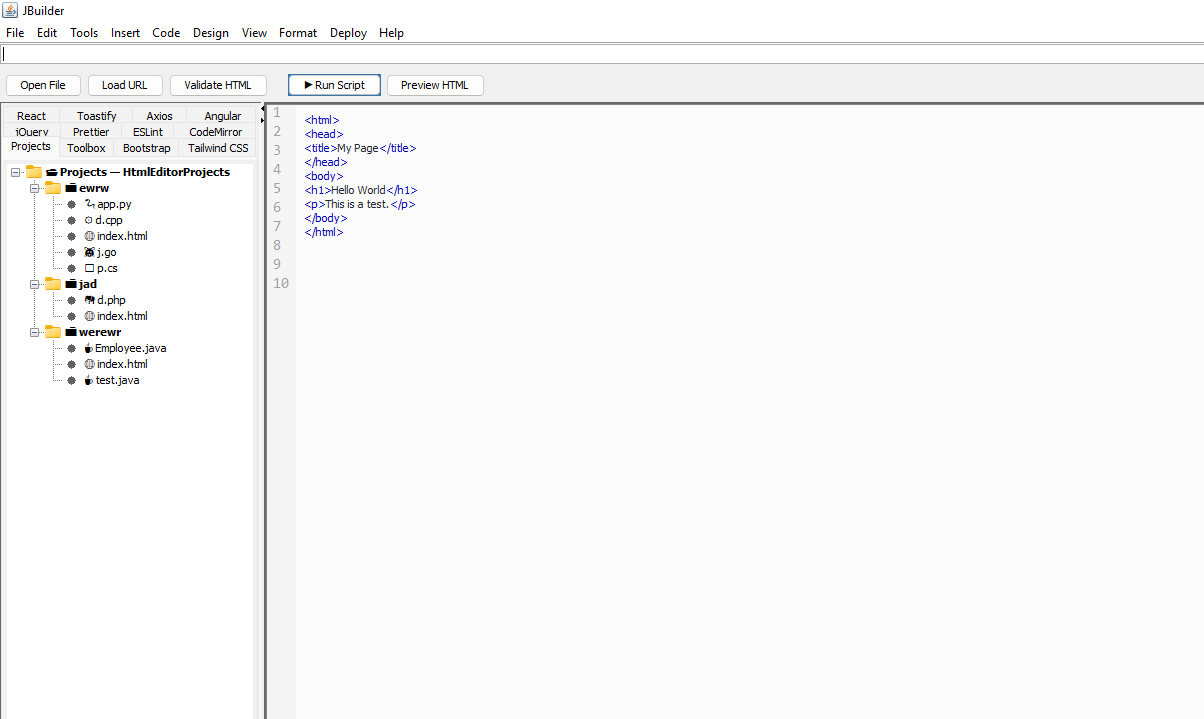The width and height of the screenshot is (1204, 719).
Task: Switch to the Tailwind CSS tab
Action: 218,148
